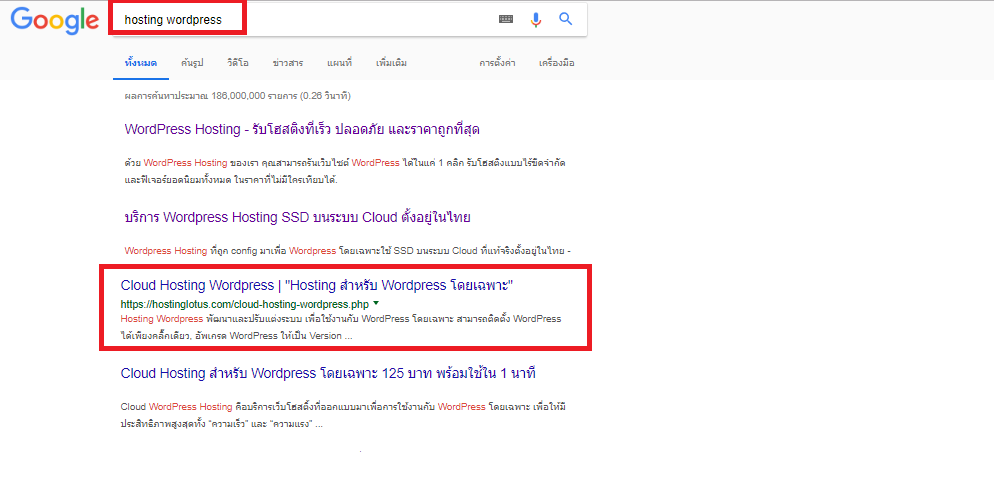Open the on-screen keyboard input tool
994x479 pixels.
(506, 20)
